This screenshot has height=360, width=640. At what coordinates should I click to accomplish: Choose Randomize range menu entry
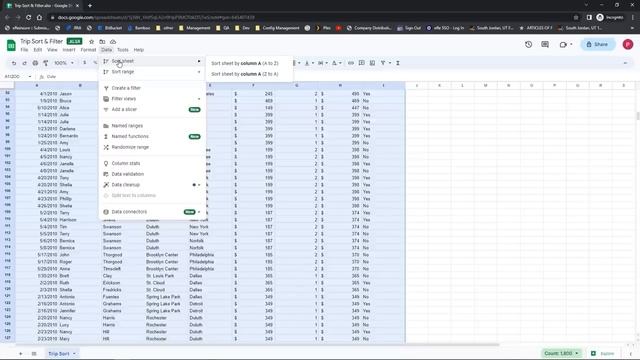coord(152,147)
